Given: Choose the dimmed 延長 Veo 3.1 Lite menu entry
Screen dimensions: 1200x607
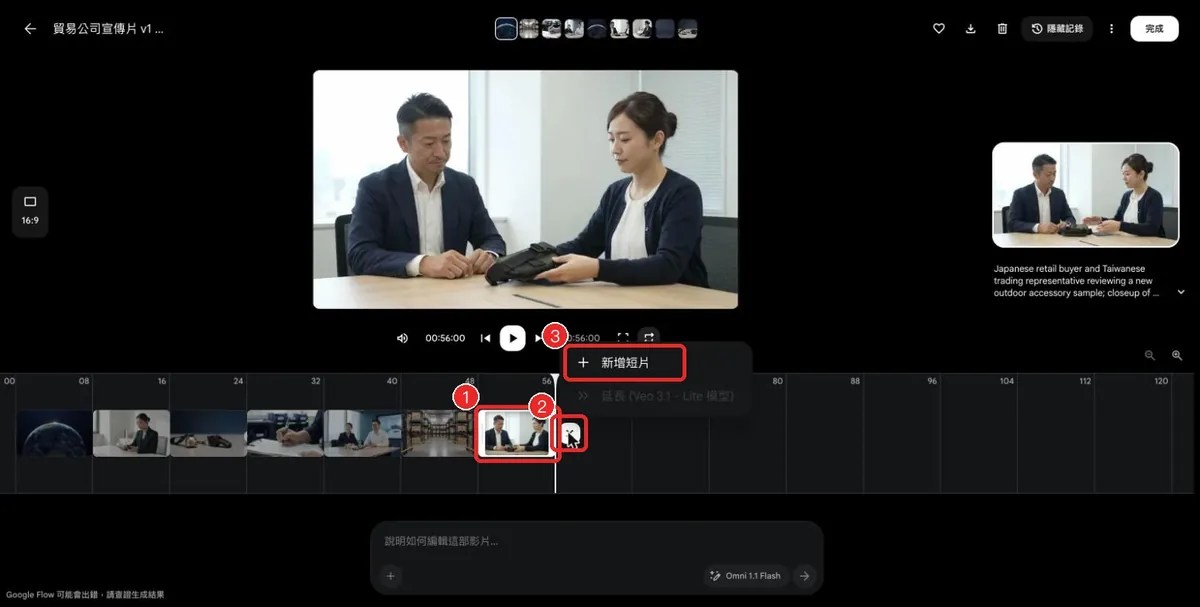Looking at the screenshot, I should point(658,396).
